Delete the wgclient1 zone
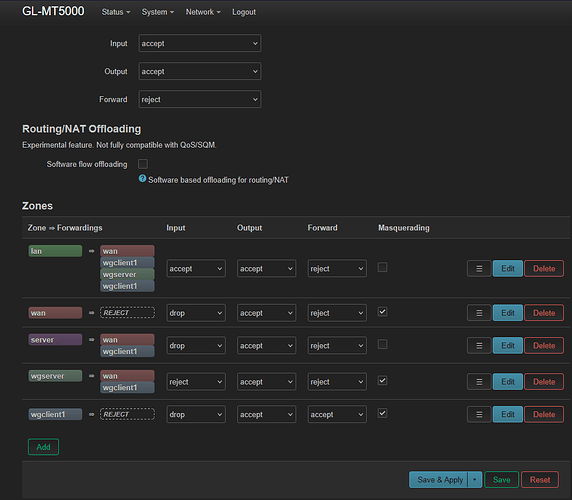Viewport: 572px width, 500px height. pos(544,414)
